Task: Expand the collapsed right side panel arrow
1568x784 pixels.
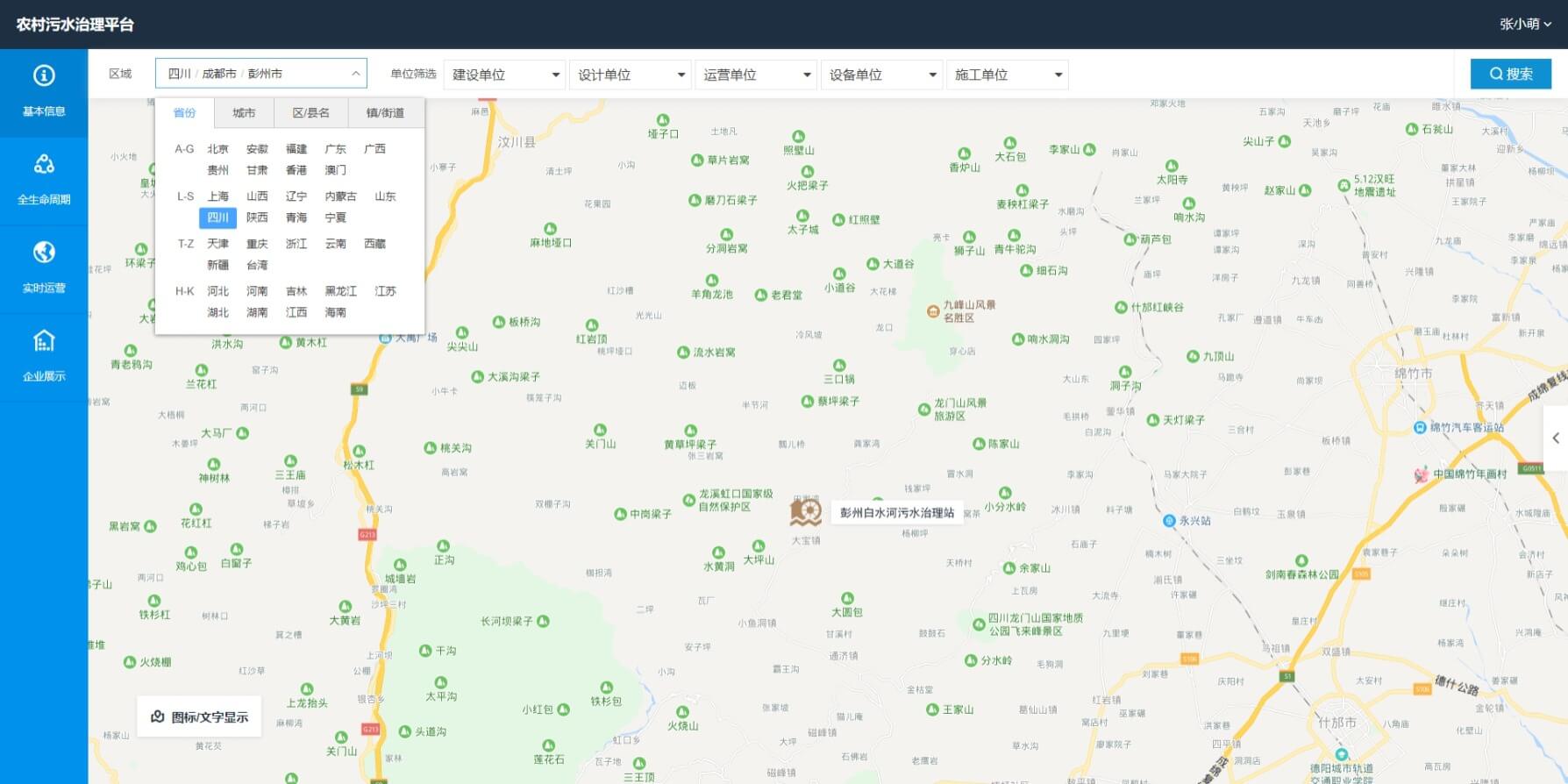Action: click(1556, 438)
